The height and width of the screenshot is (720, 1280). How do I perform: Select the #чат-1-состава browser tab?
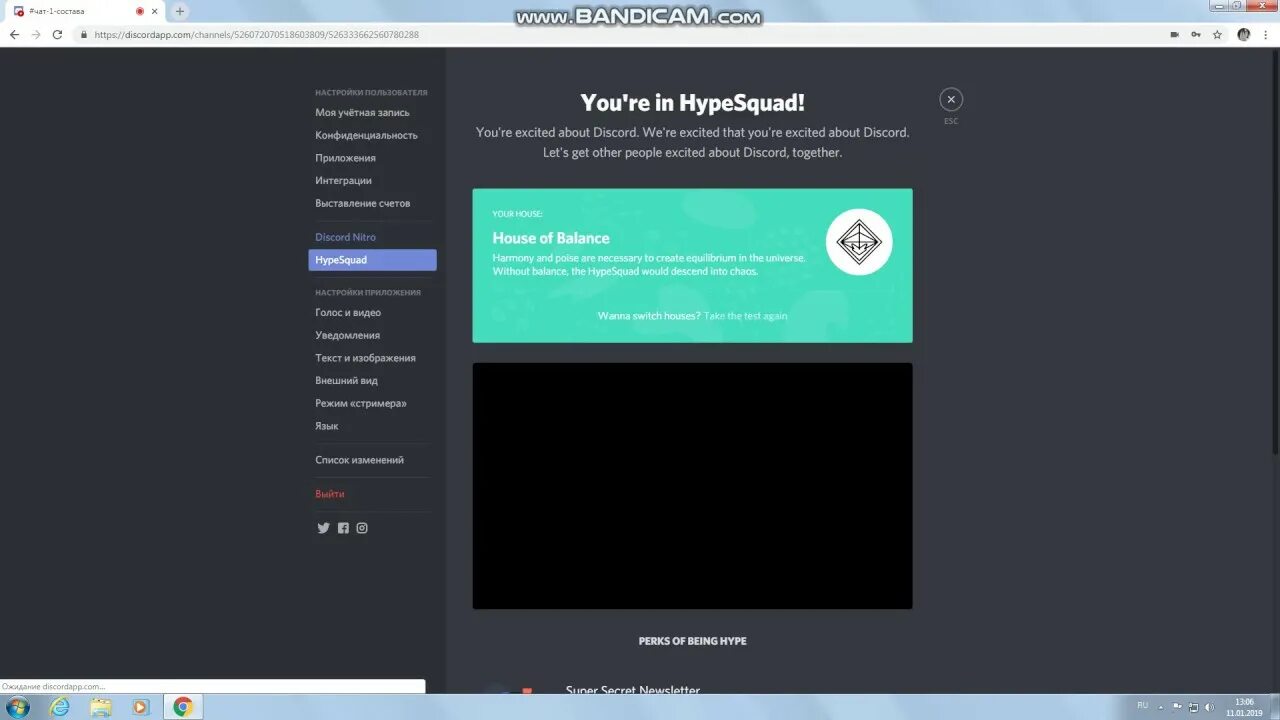point(86,11)
